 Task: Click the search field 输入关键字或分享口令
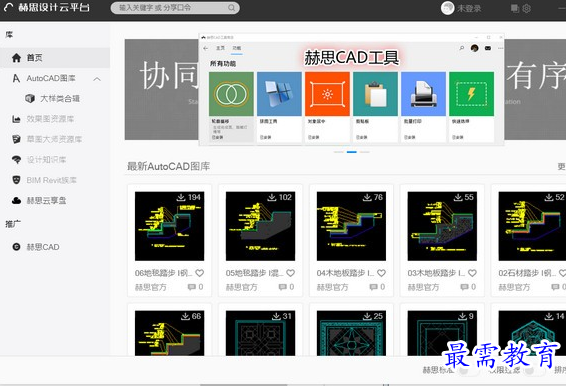(175, 8)
